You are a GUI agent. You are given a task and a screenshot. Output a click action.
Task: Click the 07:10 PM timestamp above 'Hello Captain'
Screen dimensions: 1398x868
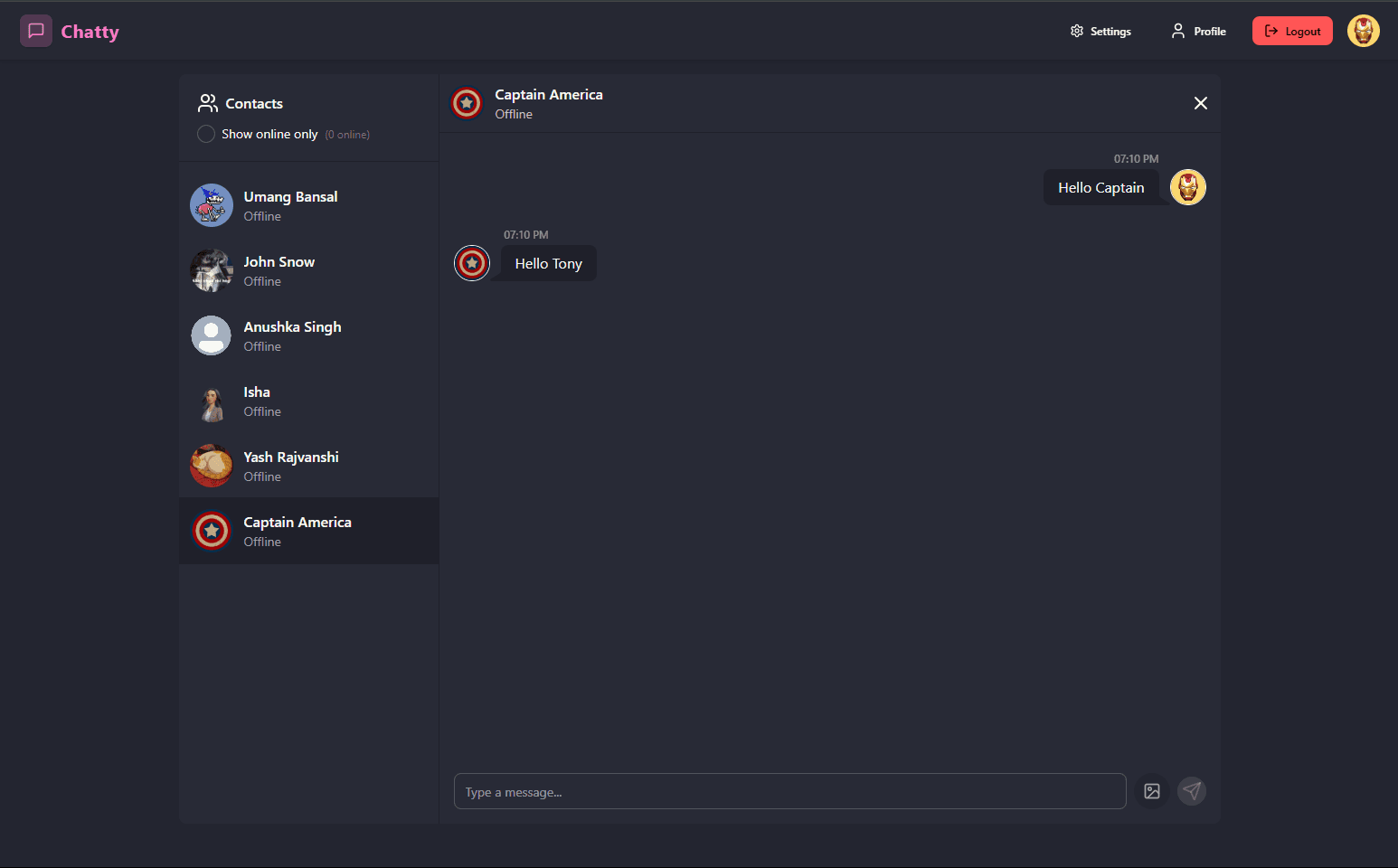pyautogui.click(x=1136, y=159)
